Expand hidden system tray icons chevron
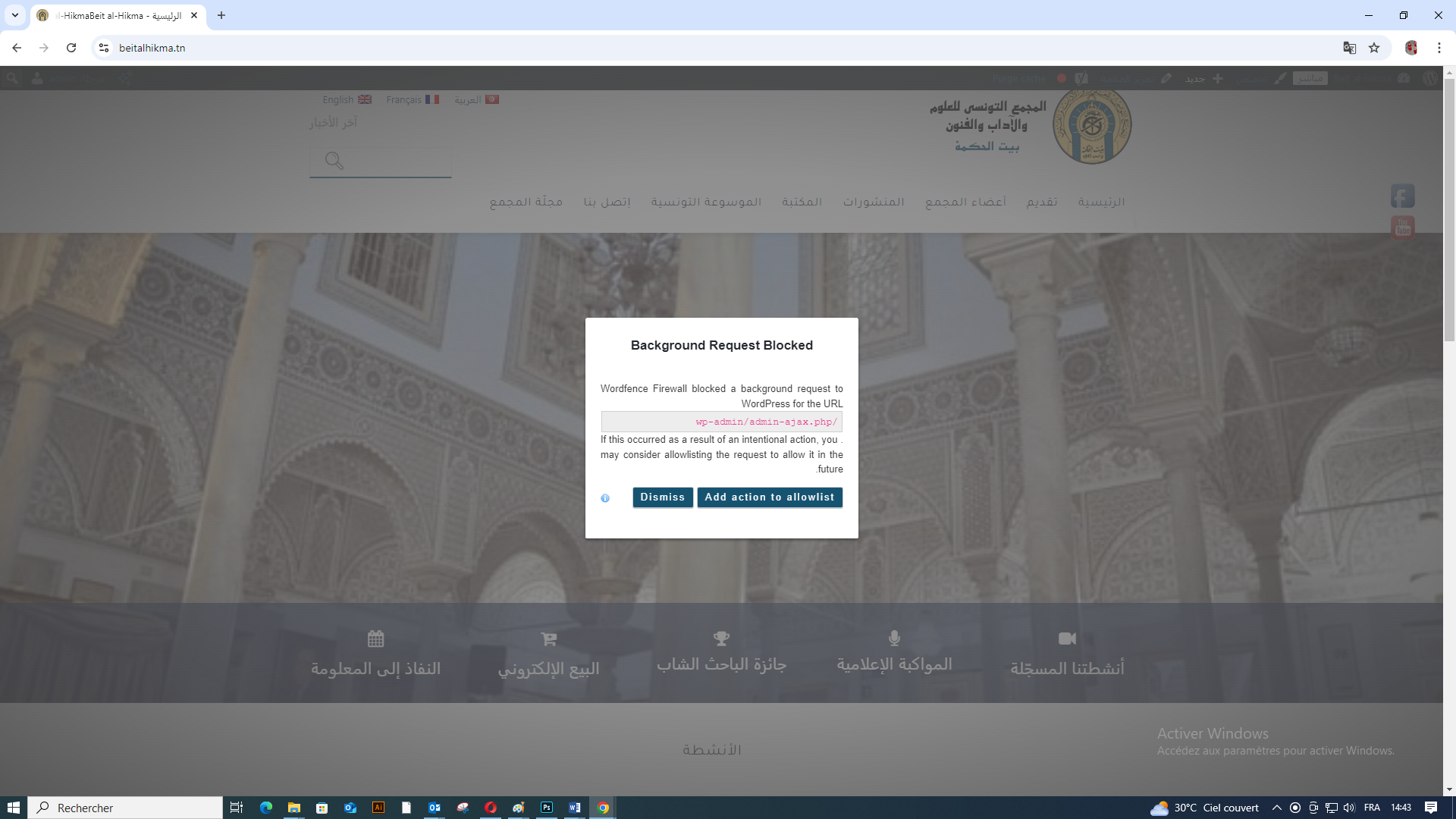The width and height of the screenshot is (1456, 819). (1277, 808)
